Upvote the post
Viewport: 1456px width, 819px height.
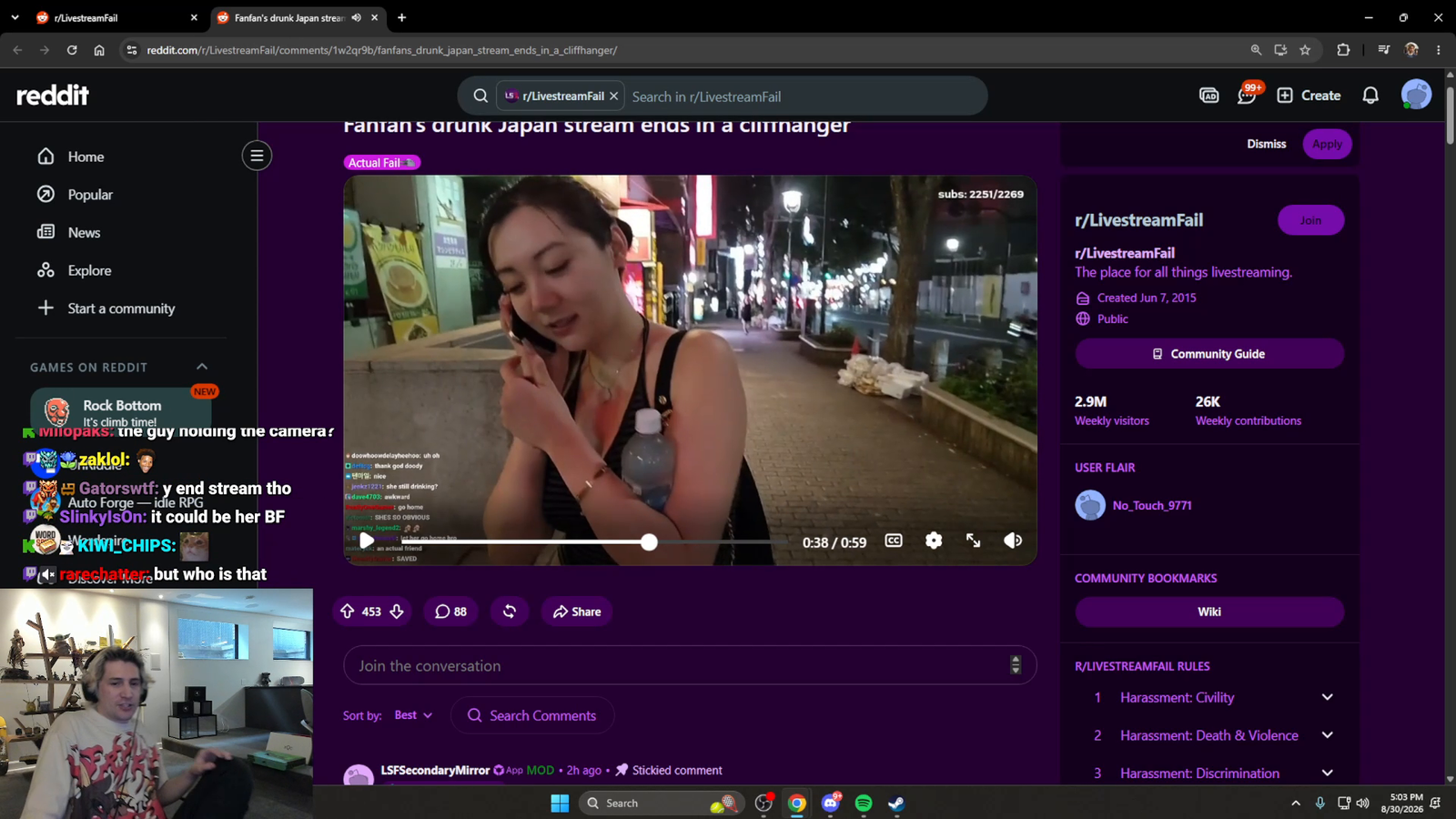coord(348,612)
